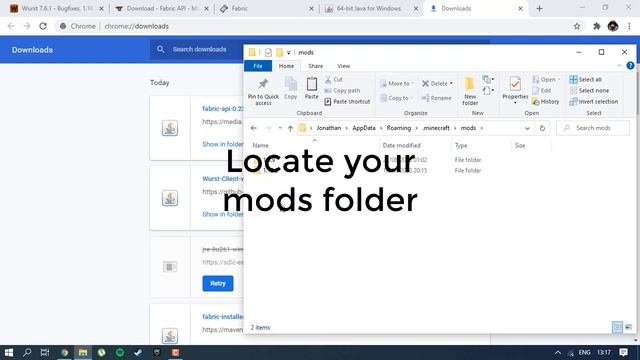Switch Explorer to large icons view
640x360 pixels.
[x=629, y=327]
